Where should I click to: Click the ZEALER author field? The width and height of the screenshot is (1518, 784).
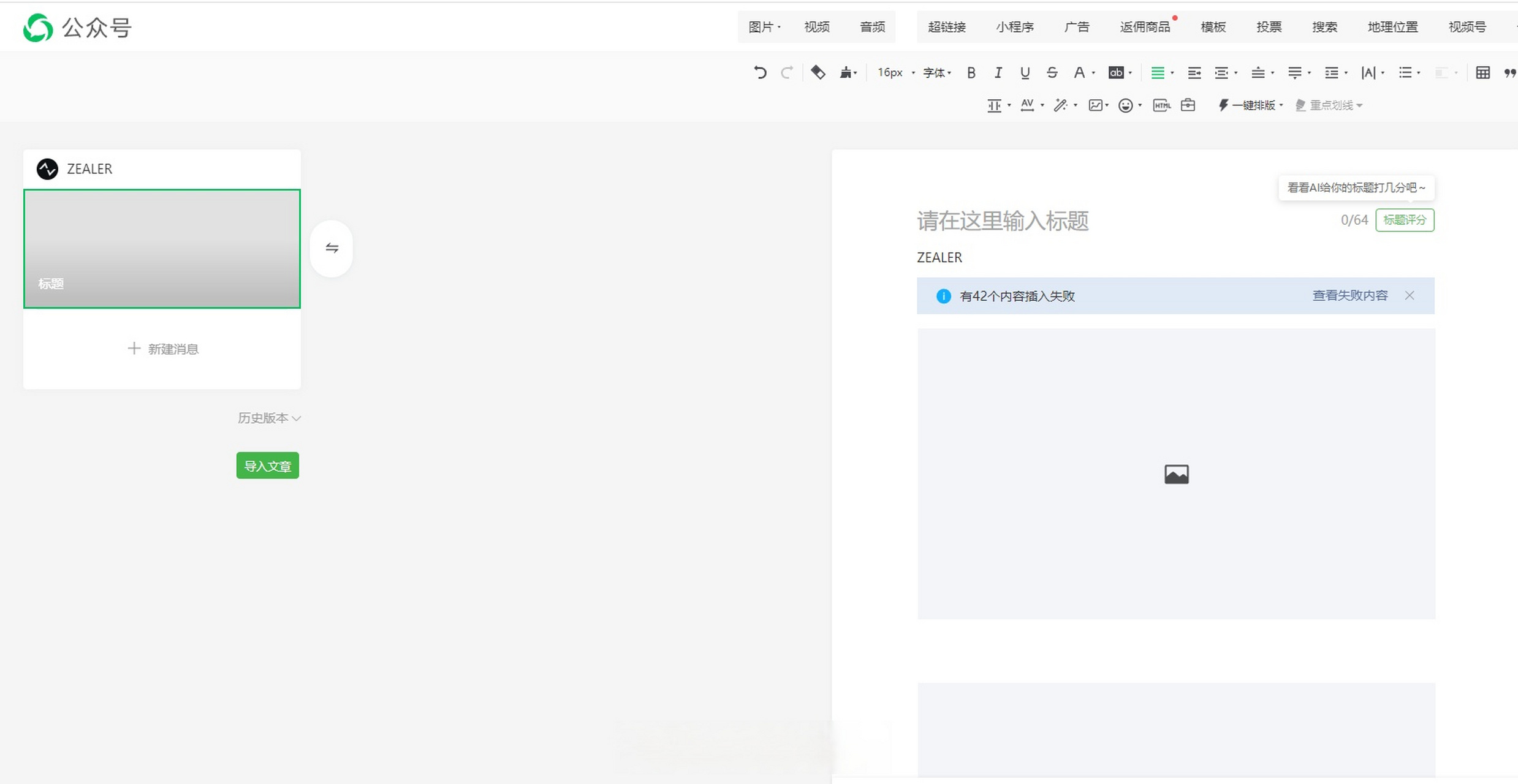[939, 257]
